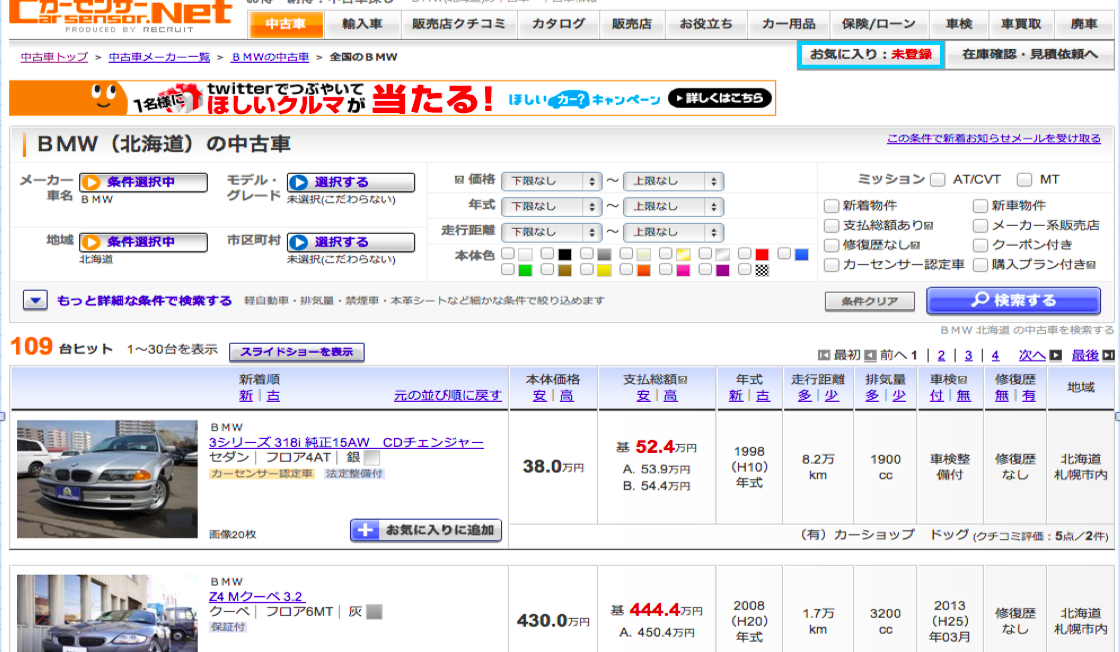Viewport: 1120px width, 652px height.
Task: Open the silver BMW 318i thumbnail photo
Action: point(107,478)
